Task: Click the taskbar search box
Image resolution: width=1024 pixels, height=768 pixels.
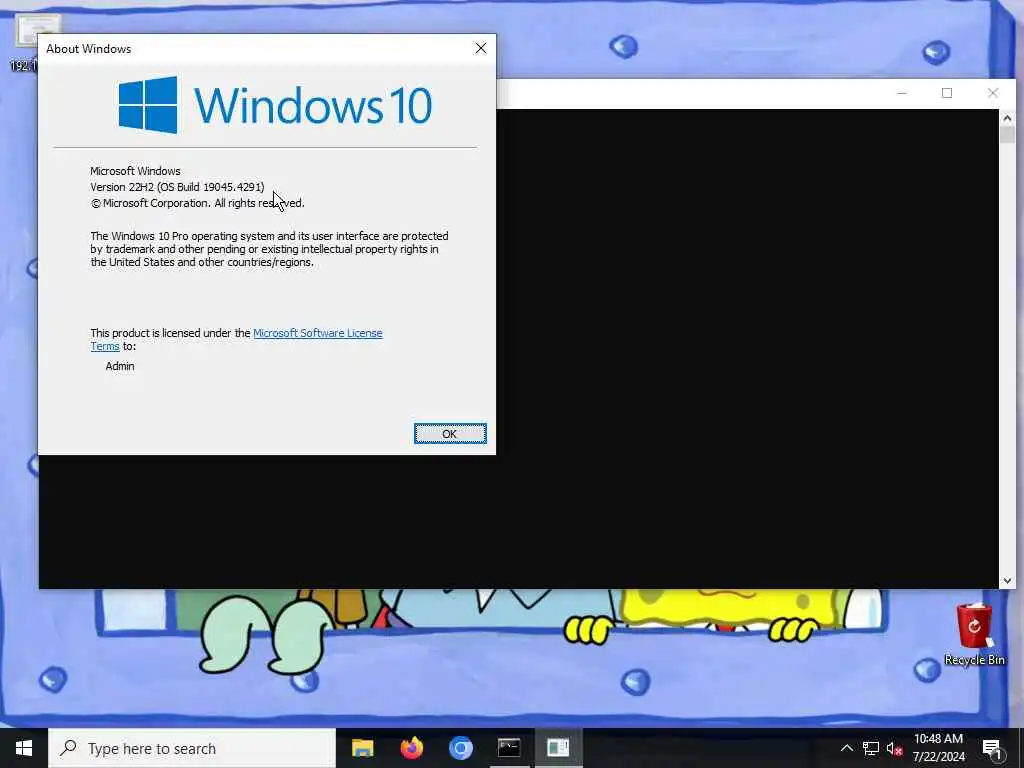Action: pos(192,748)
